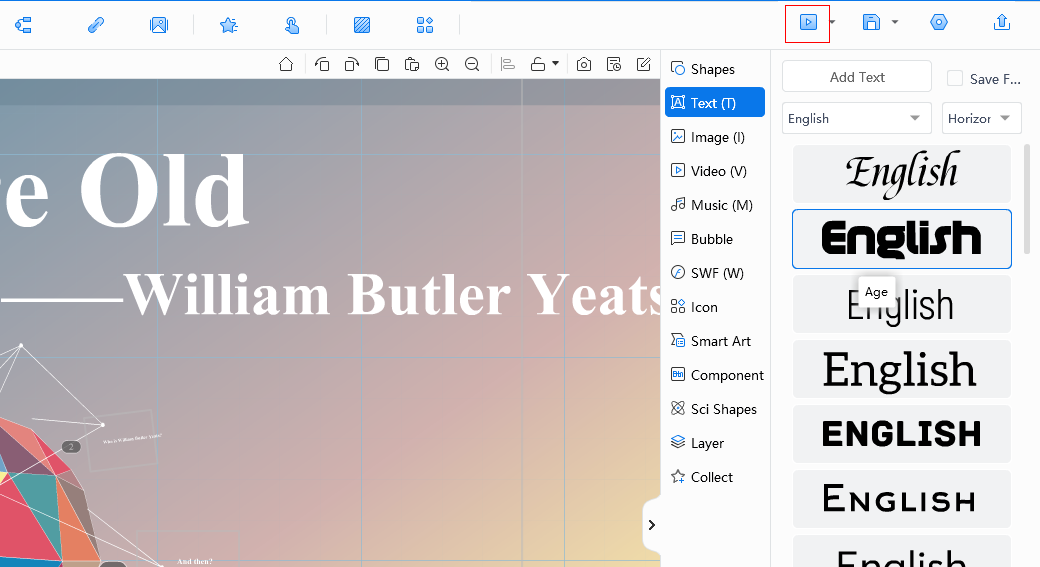Click the pencil edit icon
The width and height of the screenshot is (1040, 567).
(643, 64)
